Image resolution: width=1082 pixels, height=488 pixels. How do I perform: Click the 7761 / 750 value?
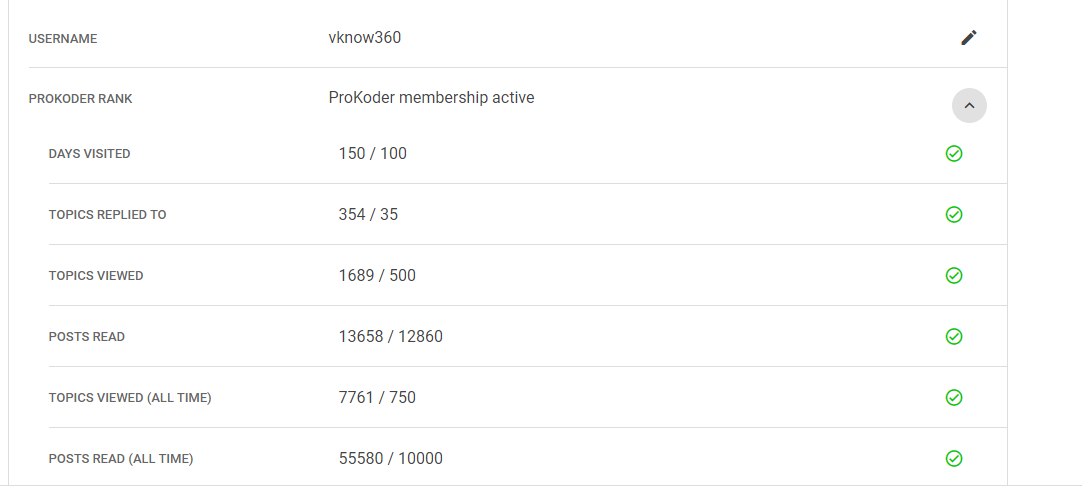[x=377, y=398]
